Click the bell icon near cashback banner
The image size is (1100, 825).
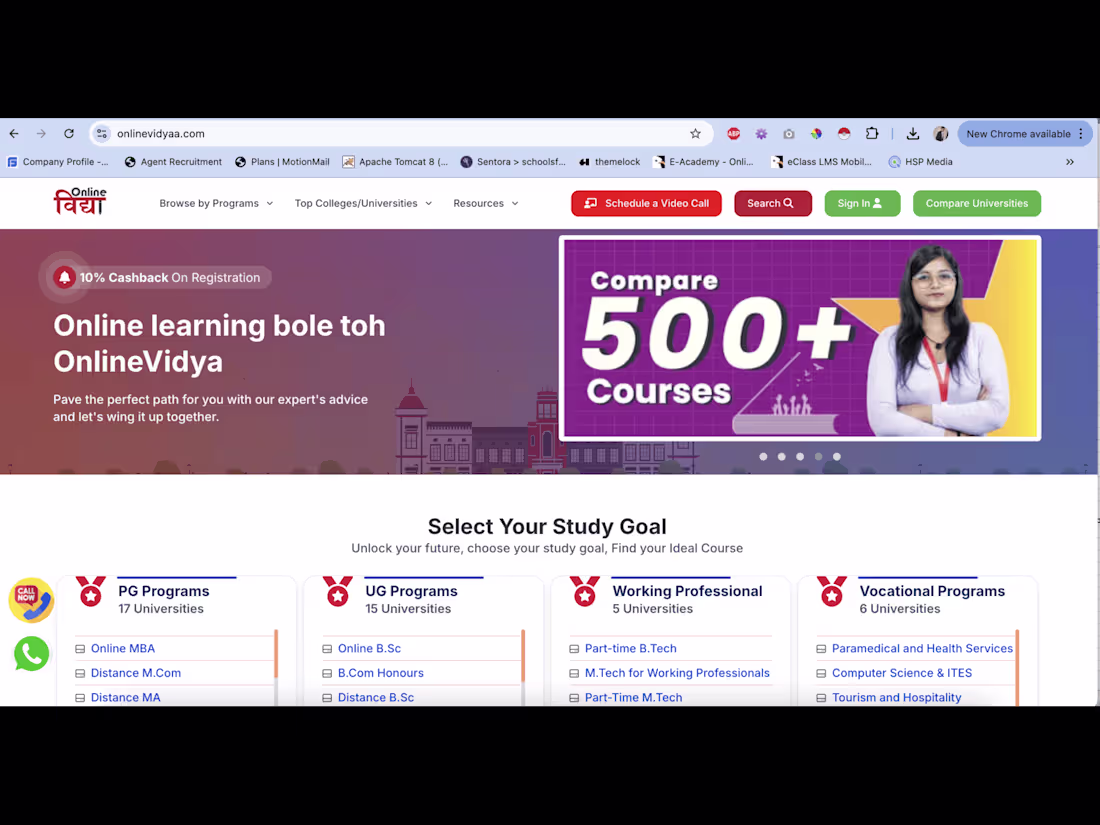tap(64, 277)
